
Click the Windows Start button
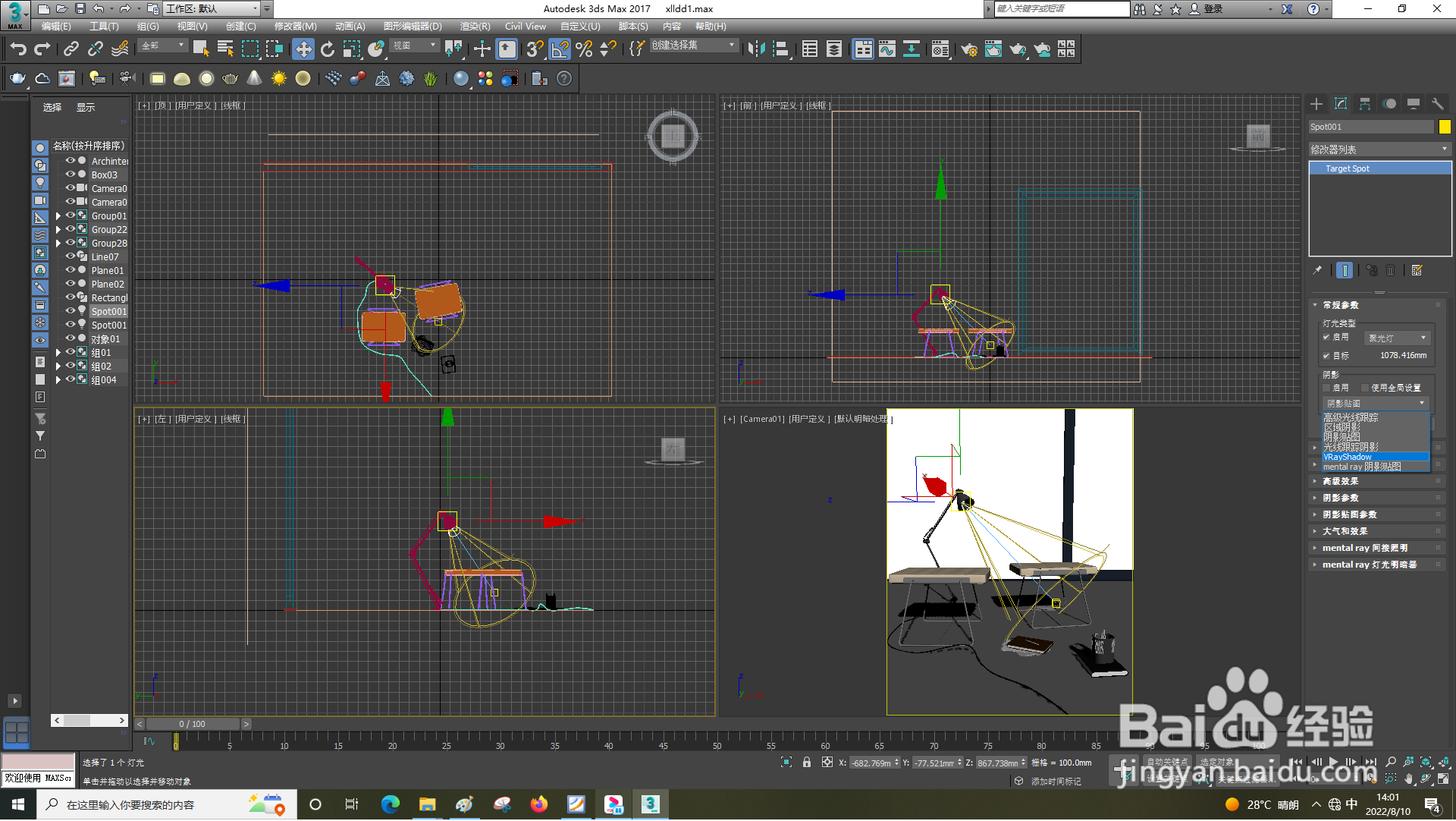tap(18, 804)
